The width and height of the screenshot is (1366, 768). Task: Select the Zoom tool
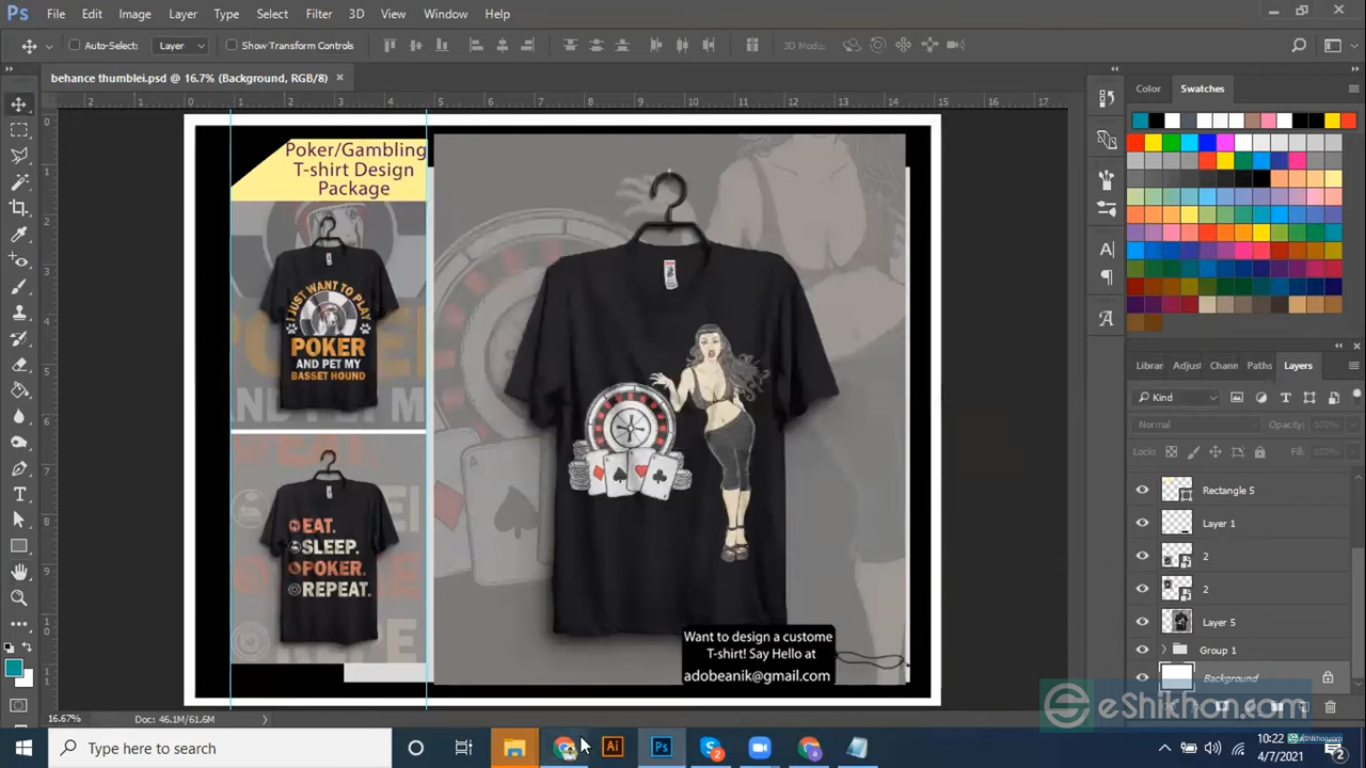point(19,598)
